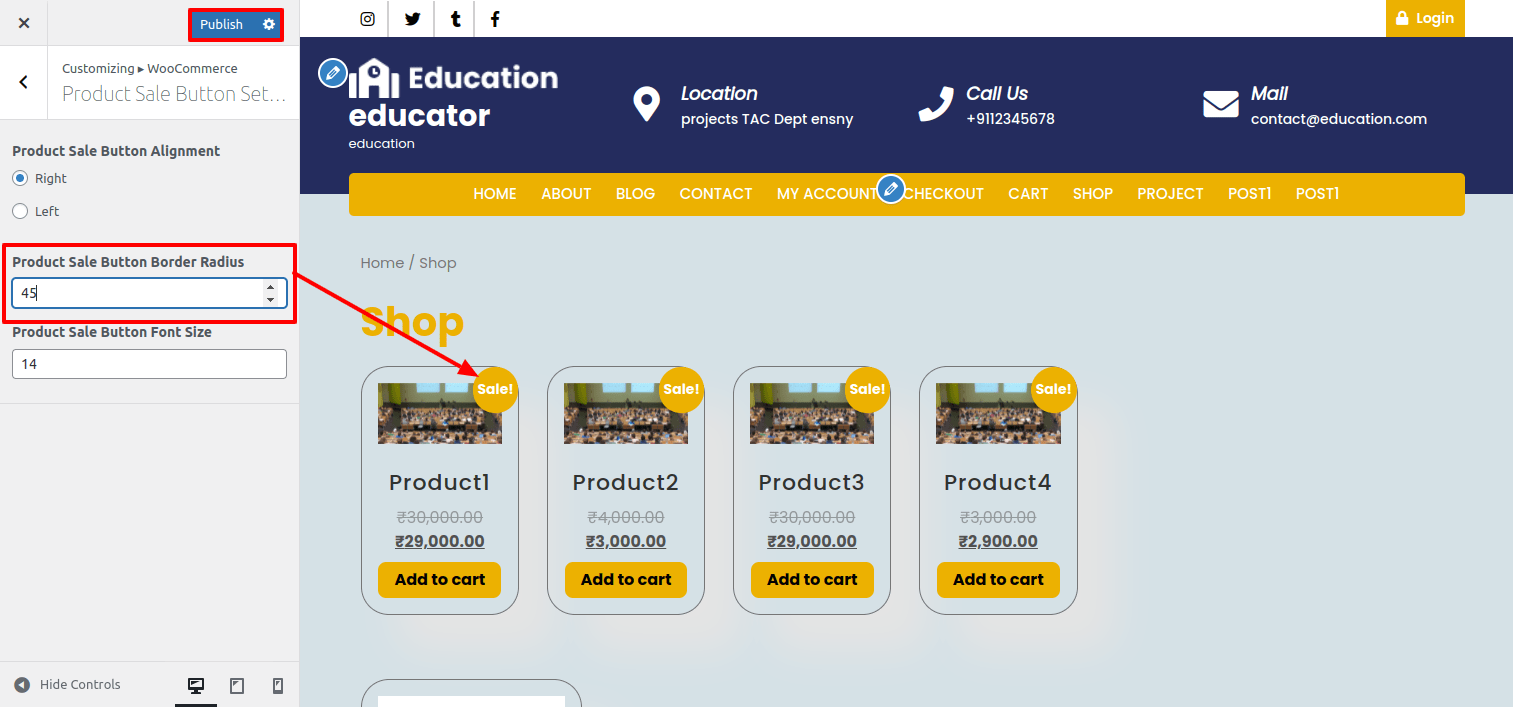Open the Instagram social icon

pyautogui.click(x=368, y=19)
